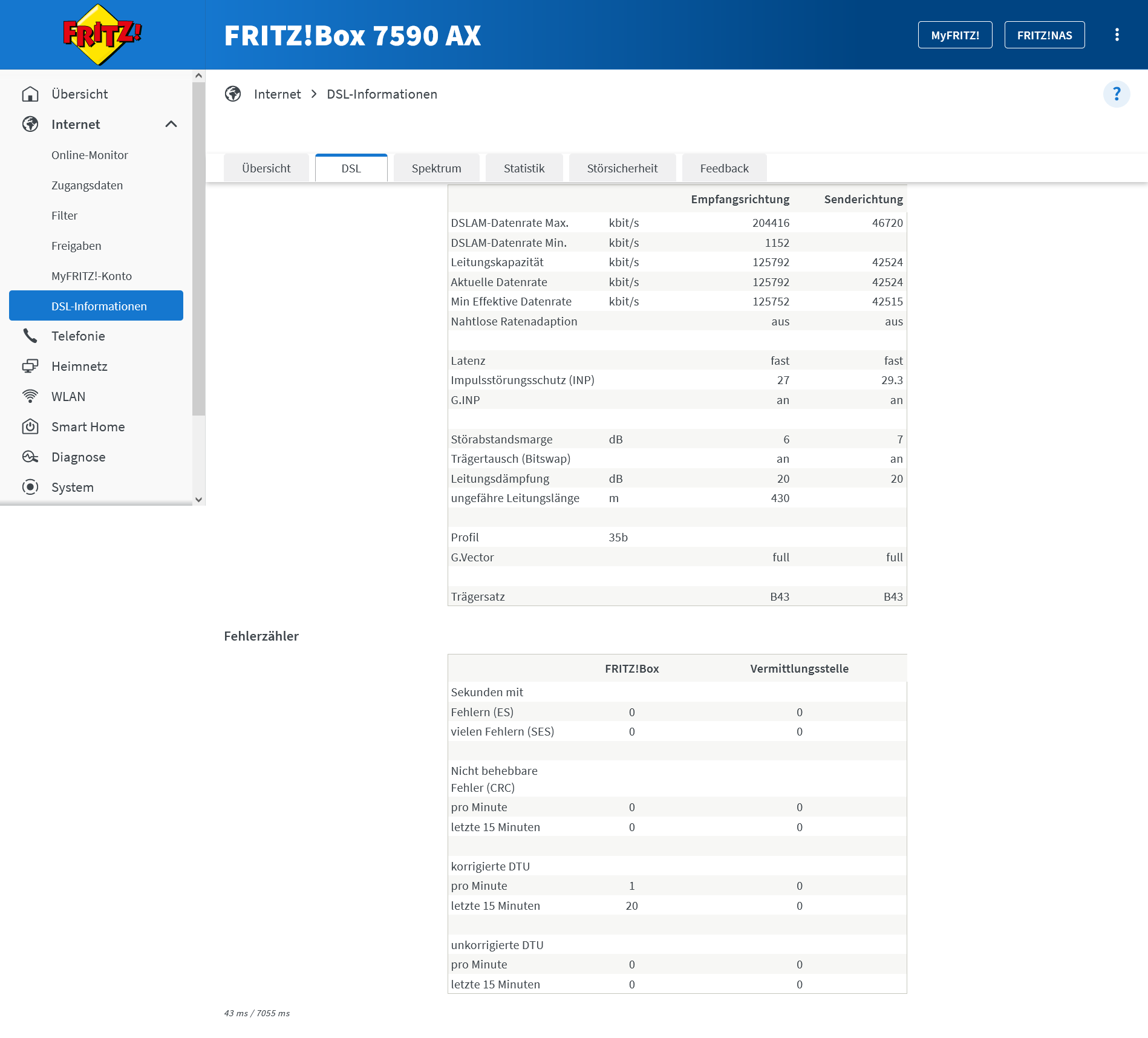Click the Fehlern (ES) row label

pyautogui.click(x=481, y=712)
